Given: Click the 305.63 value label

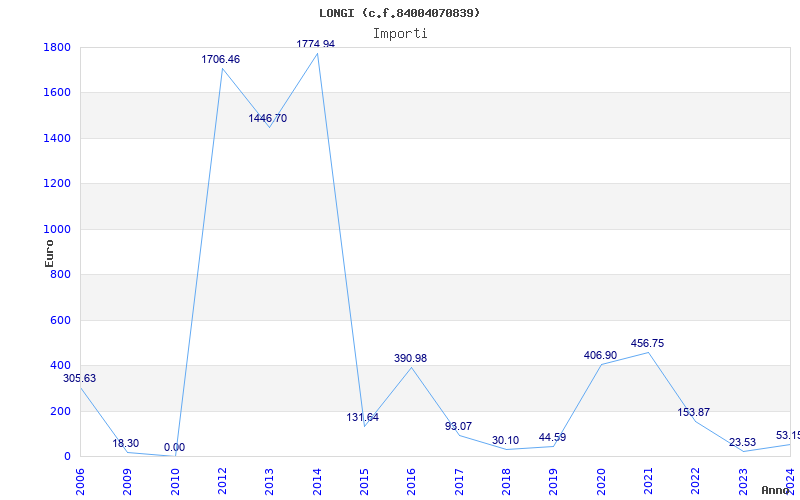Looking at the screenshot, I should coord(79,379).
